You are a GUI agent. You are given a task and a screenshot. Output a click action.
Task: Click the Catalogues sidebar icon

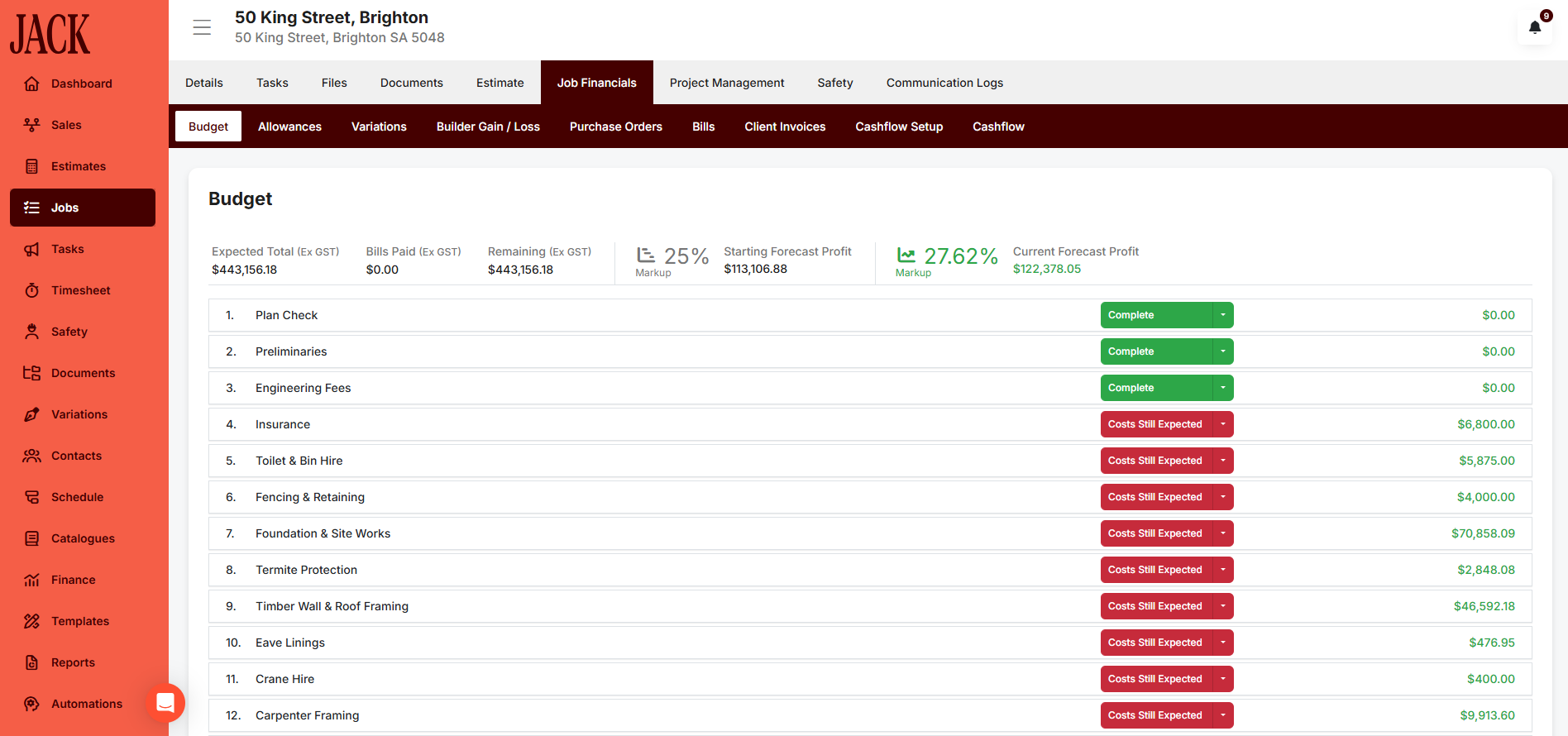click(x=31, y=538)
